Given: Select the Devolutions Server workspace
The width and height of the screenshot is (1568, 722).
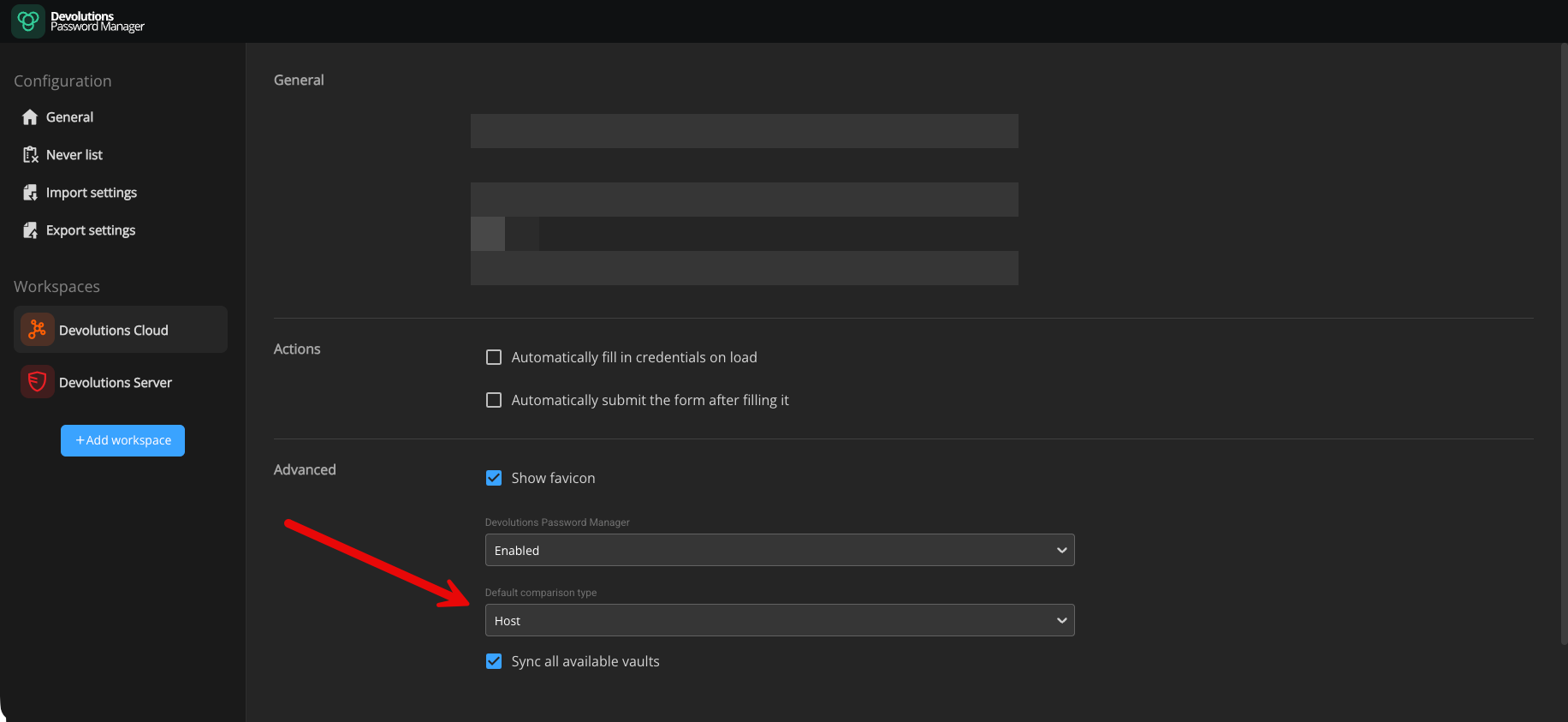Looking at the screenshot, I should click(x=121, y=382).
